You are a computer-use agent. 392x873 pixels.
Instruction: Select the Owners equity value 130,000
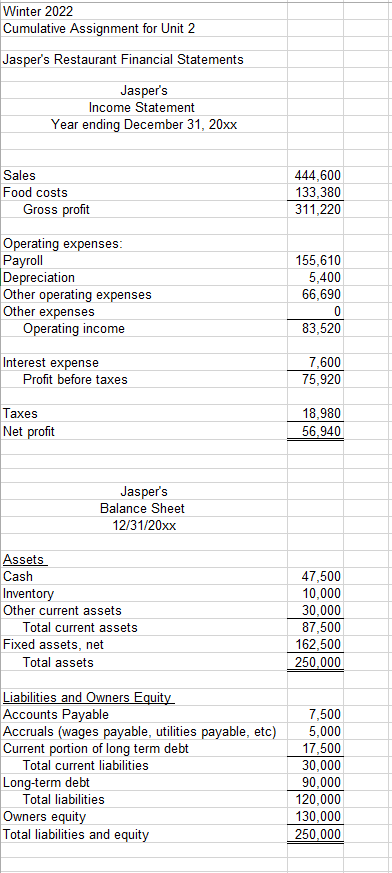coord(315,817)
